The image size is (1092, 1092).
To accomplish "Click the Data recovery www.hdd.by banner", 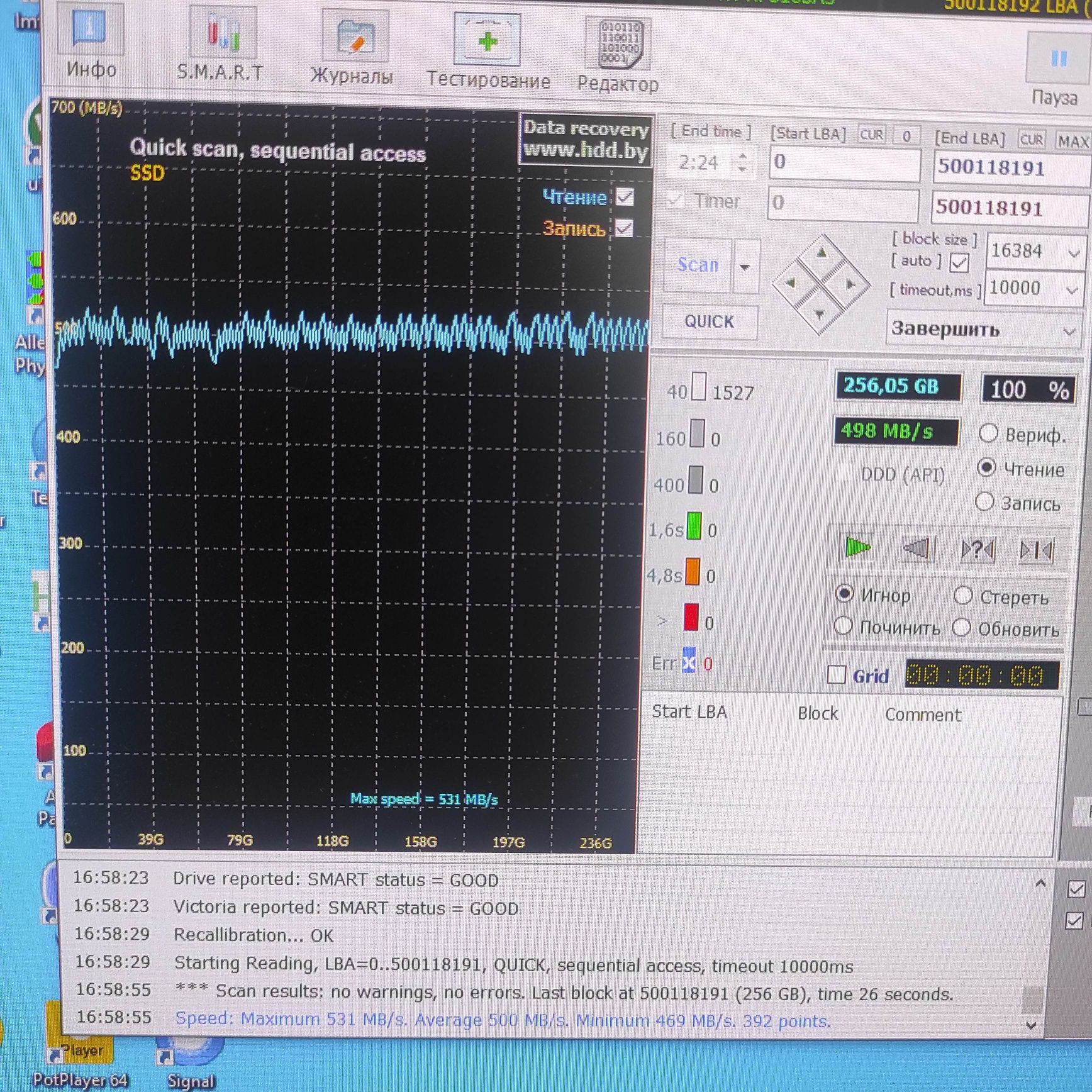I will (x=585, y=140).
